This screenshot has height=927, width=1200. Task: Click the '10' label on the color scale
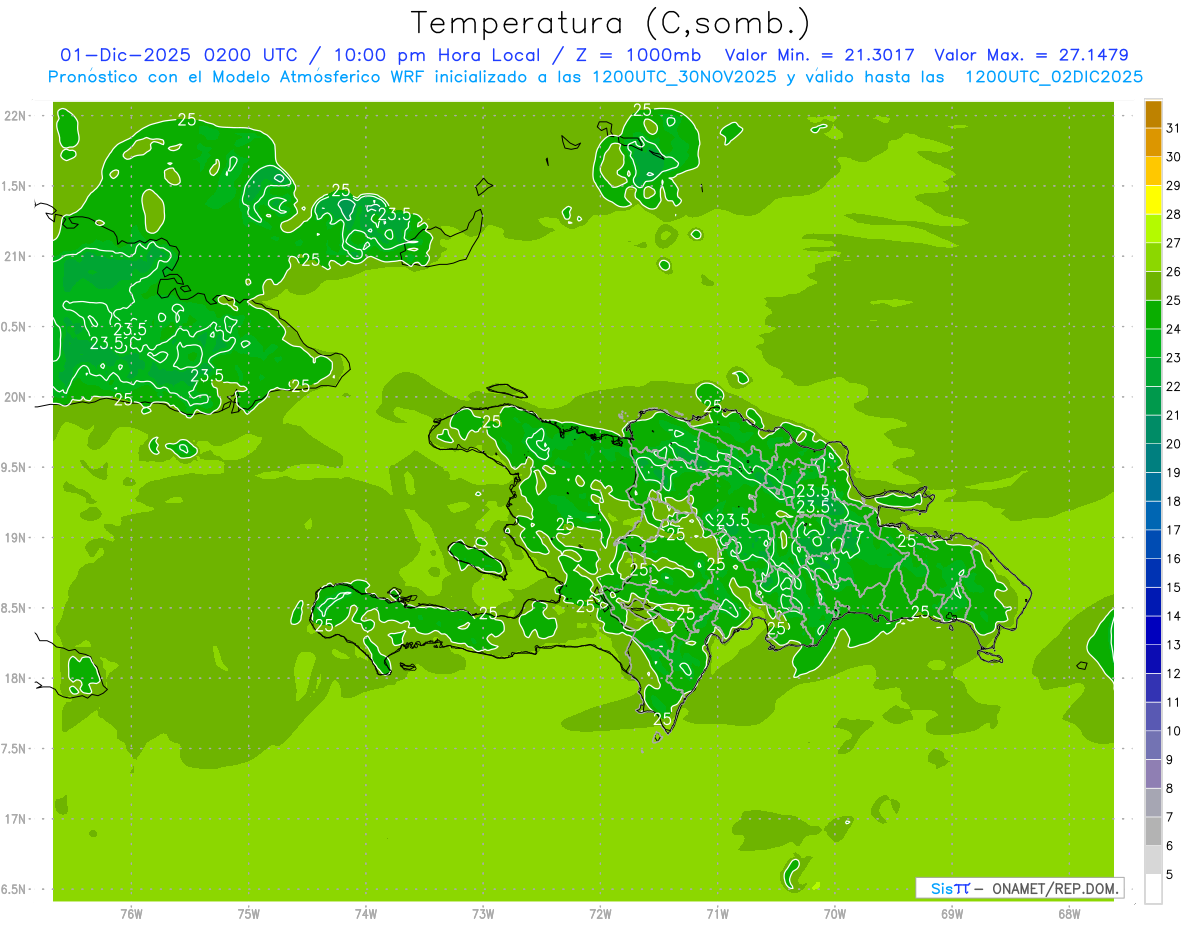coord(1173,731)
